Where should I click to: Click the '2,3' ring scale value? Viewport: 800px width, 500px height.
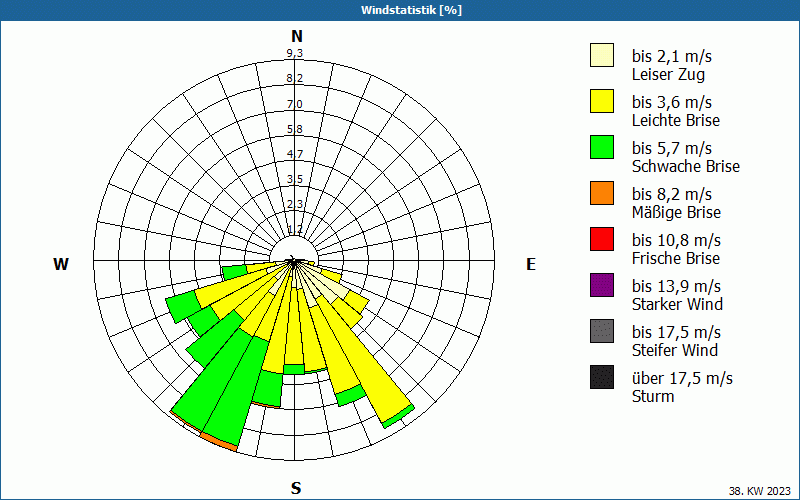pyautogui.click(x=294, y=204)
